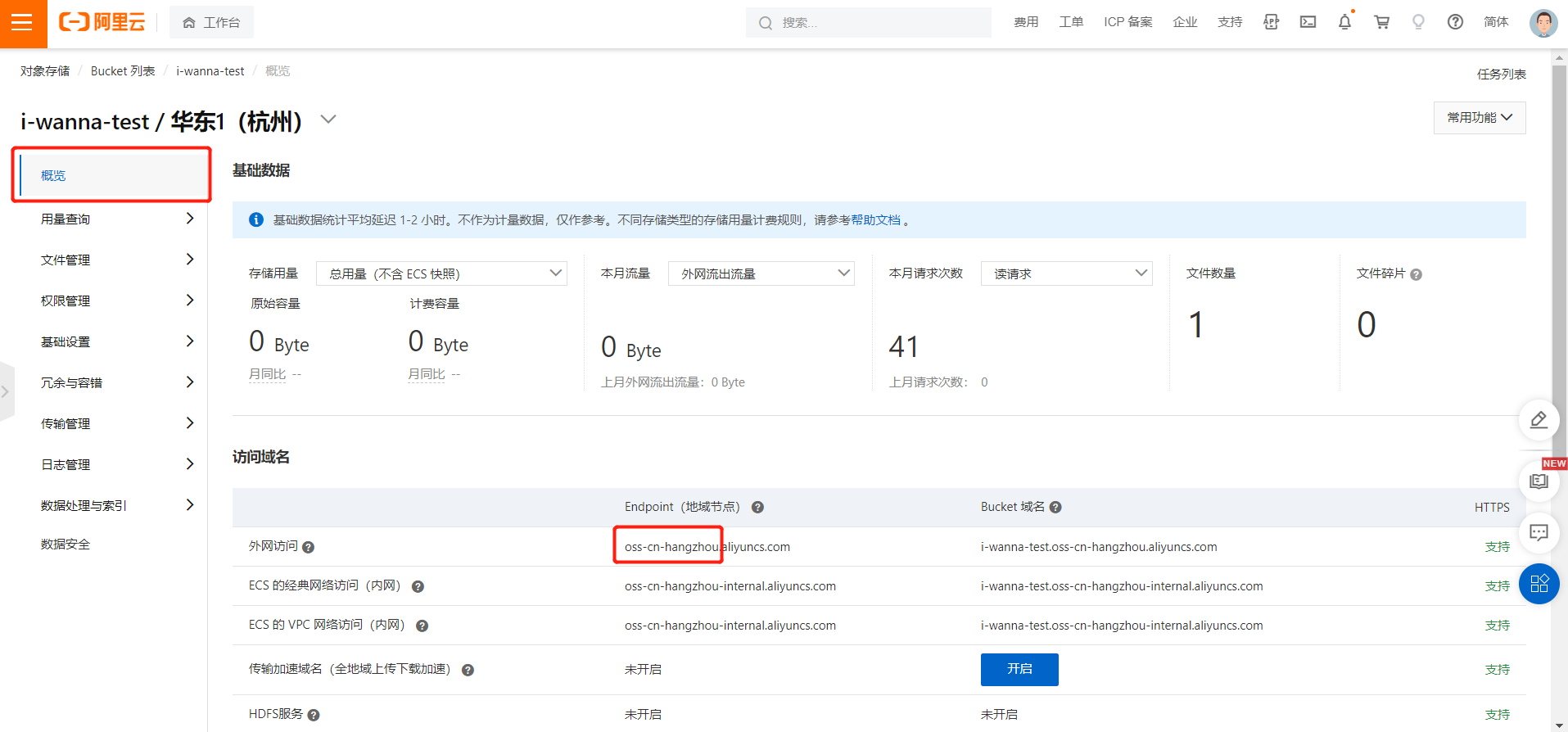
Task: Go to 工作台 workbench button
Action: point(211,22)
